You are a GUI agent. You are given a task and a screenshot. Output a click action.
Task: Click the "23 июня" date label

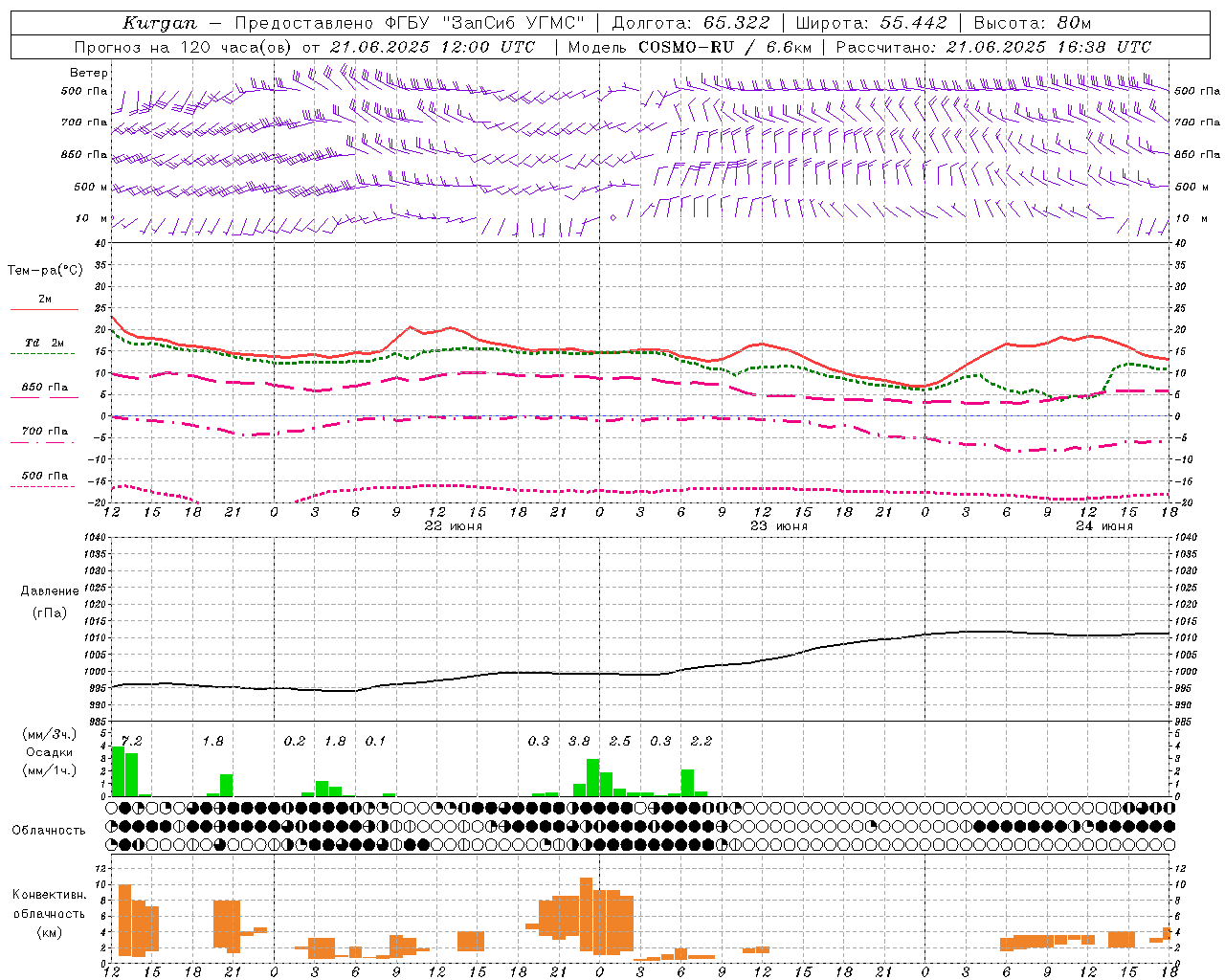[x=779, y=526]
